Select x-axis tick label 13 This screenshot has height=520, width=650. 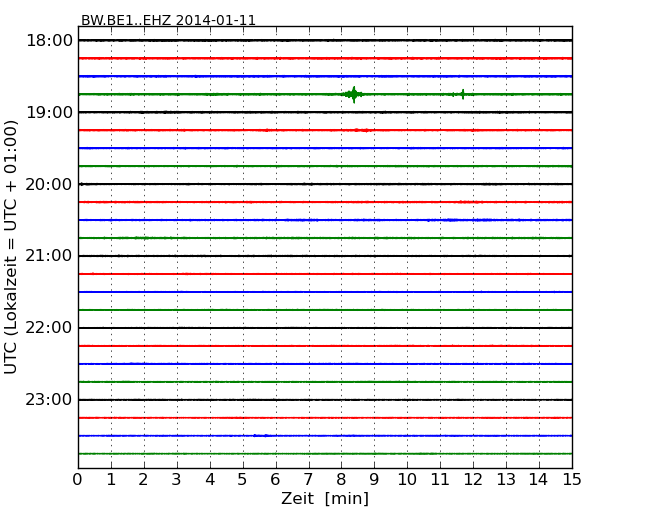506,480
